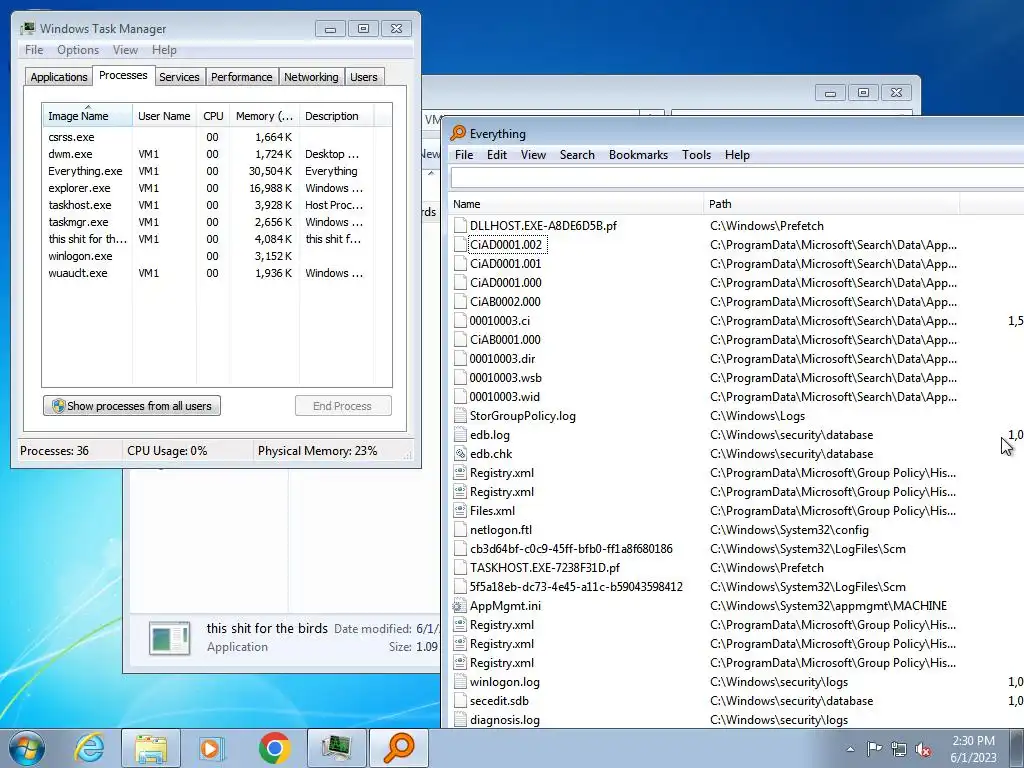
Task: Click the Everything magnifier title icon
Action: [x=458, y=133]
